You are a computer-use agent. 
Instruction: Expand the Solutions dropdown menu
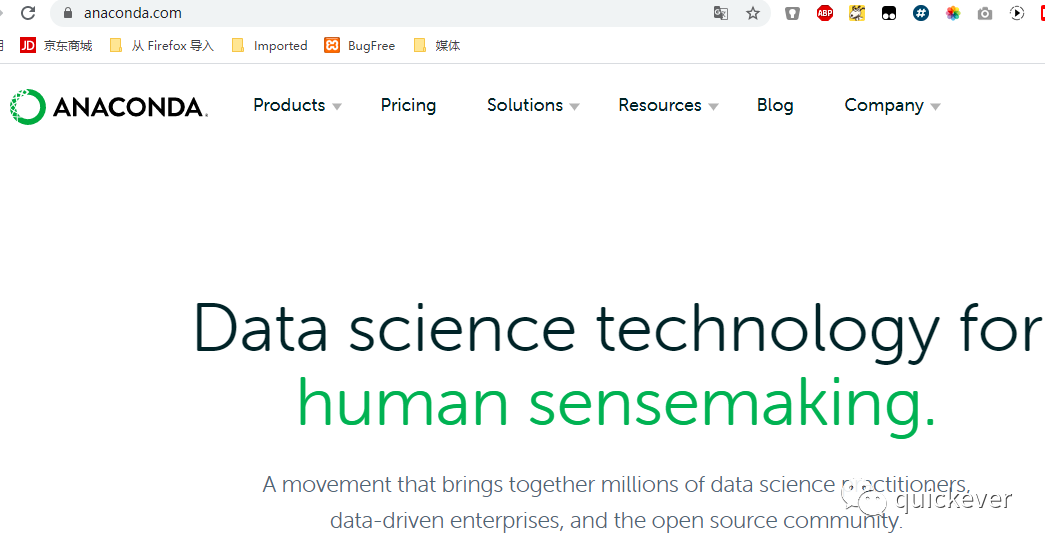click(532, 105)
